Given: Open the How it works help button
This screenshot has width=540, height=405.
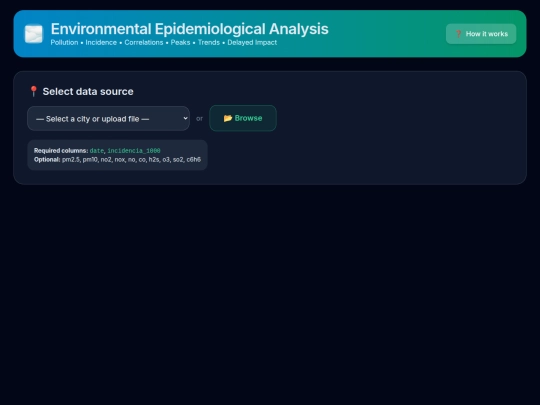Looking at the screenshot, I should 481,34.
